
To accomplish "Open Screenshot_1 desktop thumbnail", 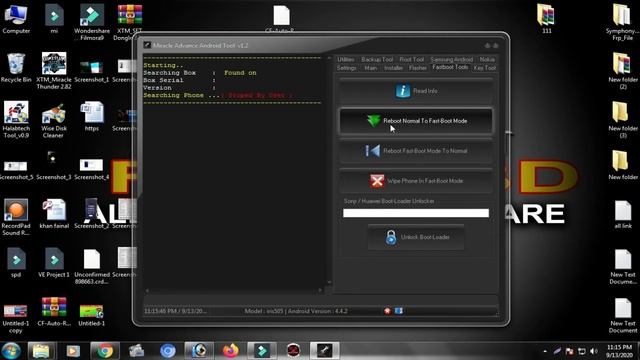I will (x=92, y=71).
